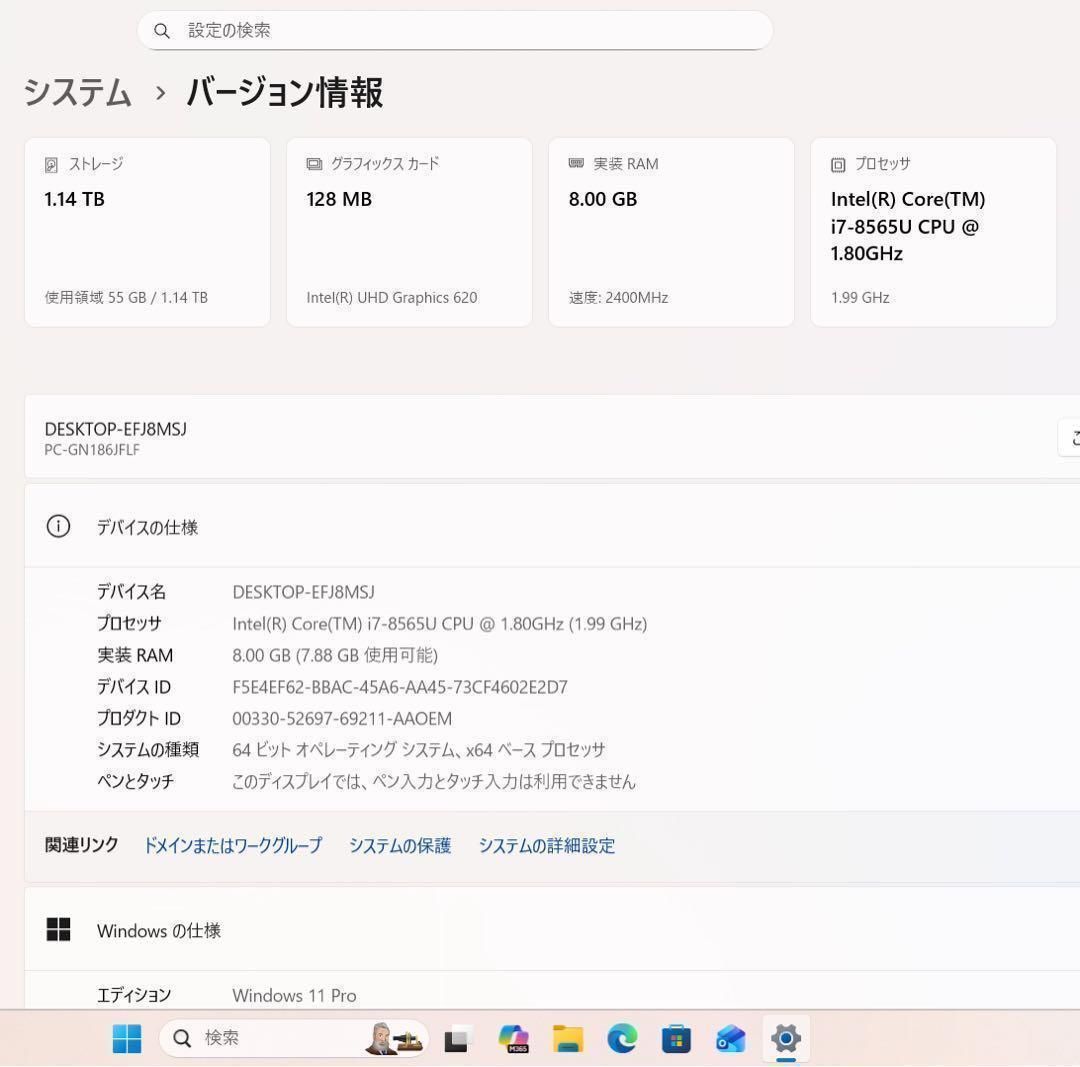
Task: Select the システムの種類 64 ビット value
Action: pos(419,749)
